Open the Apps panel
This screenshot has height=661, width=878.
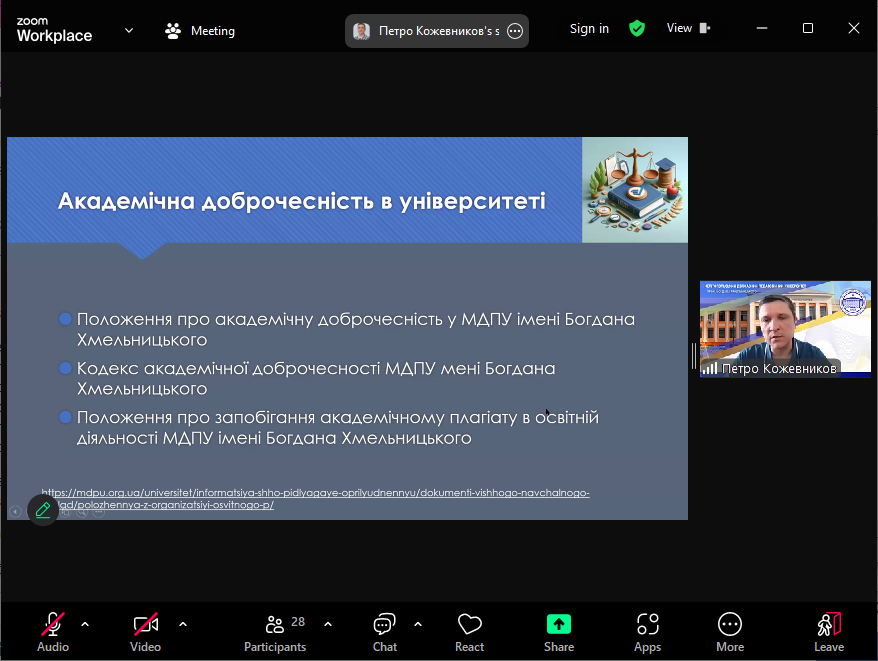[647, 631]
